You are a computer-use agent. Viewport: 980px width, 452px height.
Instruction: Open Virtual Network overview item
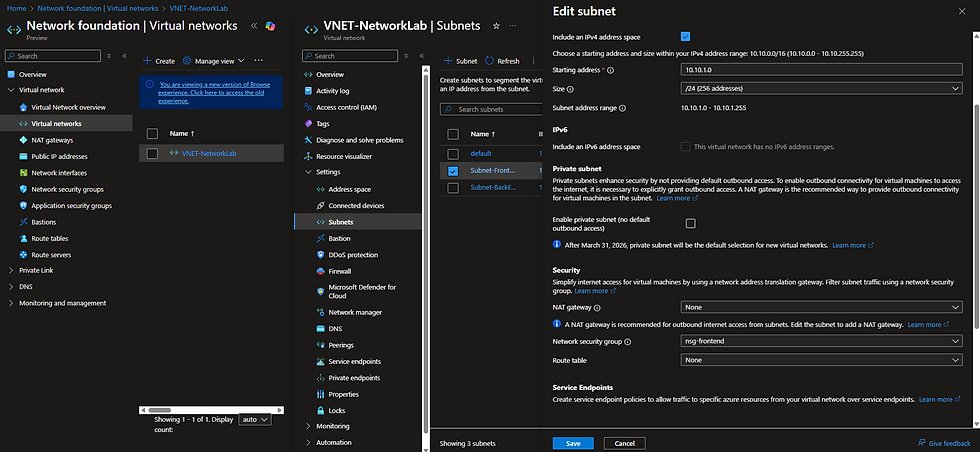pyautogui.click(x=68, y=108)
